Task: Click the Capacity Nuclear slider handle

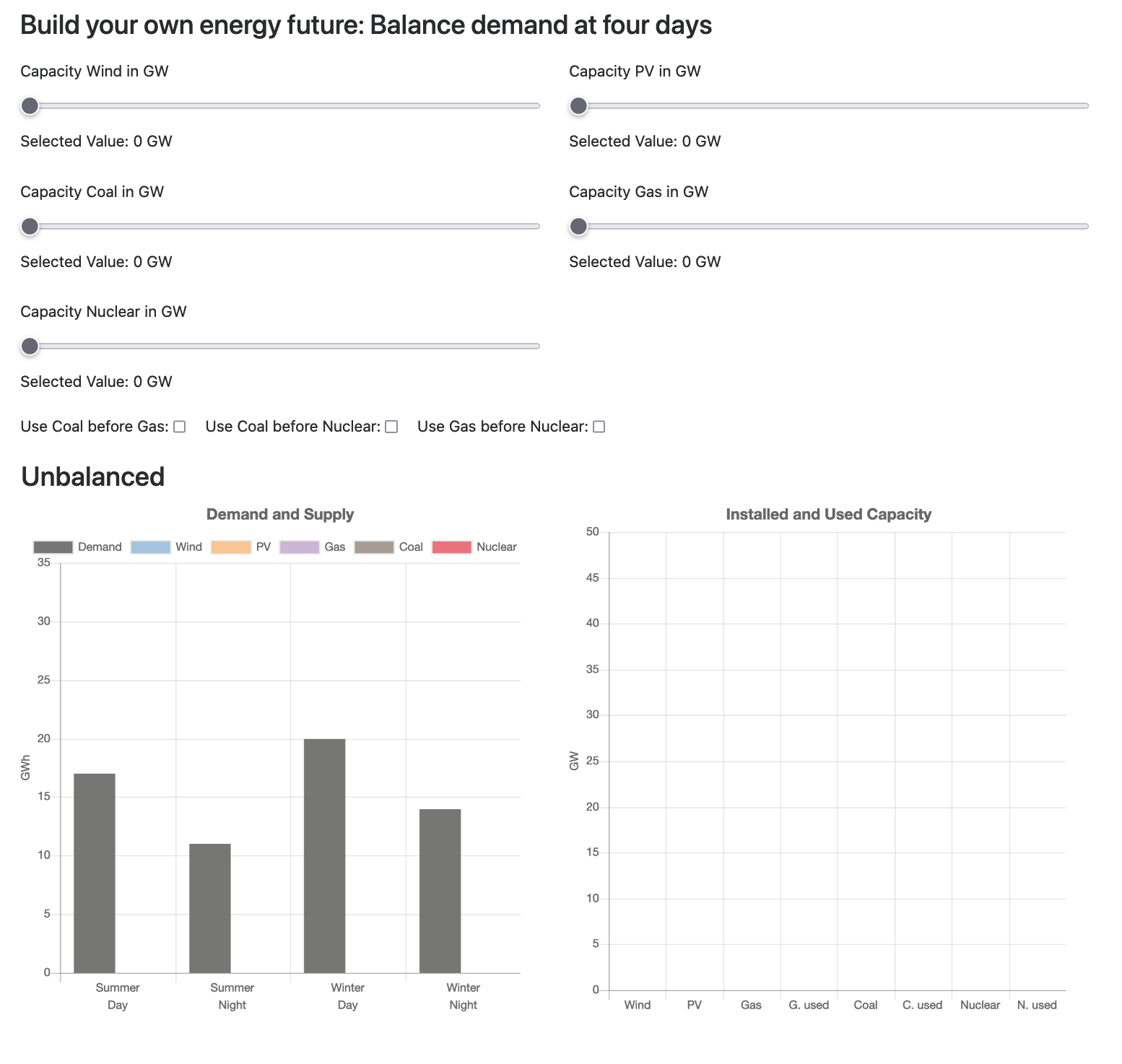Action: pyautogui.click(x=30, y=346)
